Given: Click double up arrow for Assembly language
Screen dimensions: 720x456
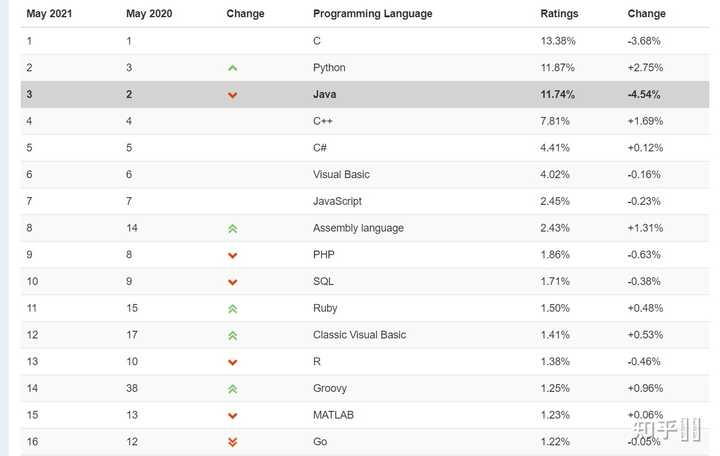Looking at the screenshot, I should tap(232, 228).
